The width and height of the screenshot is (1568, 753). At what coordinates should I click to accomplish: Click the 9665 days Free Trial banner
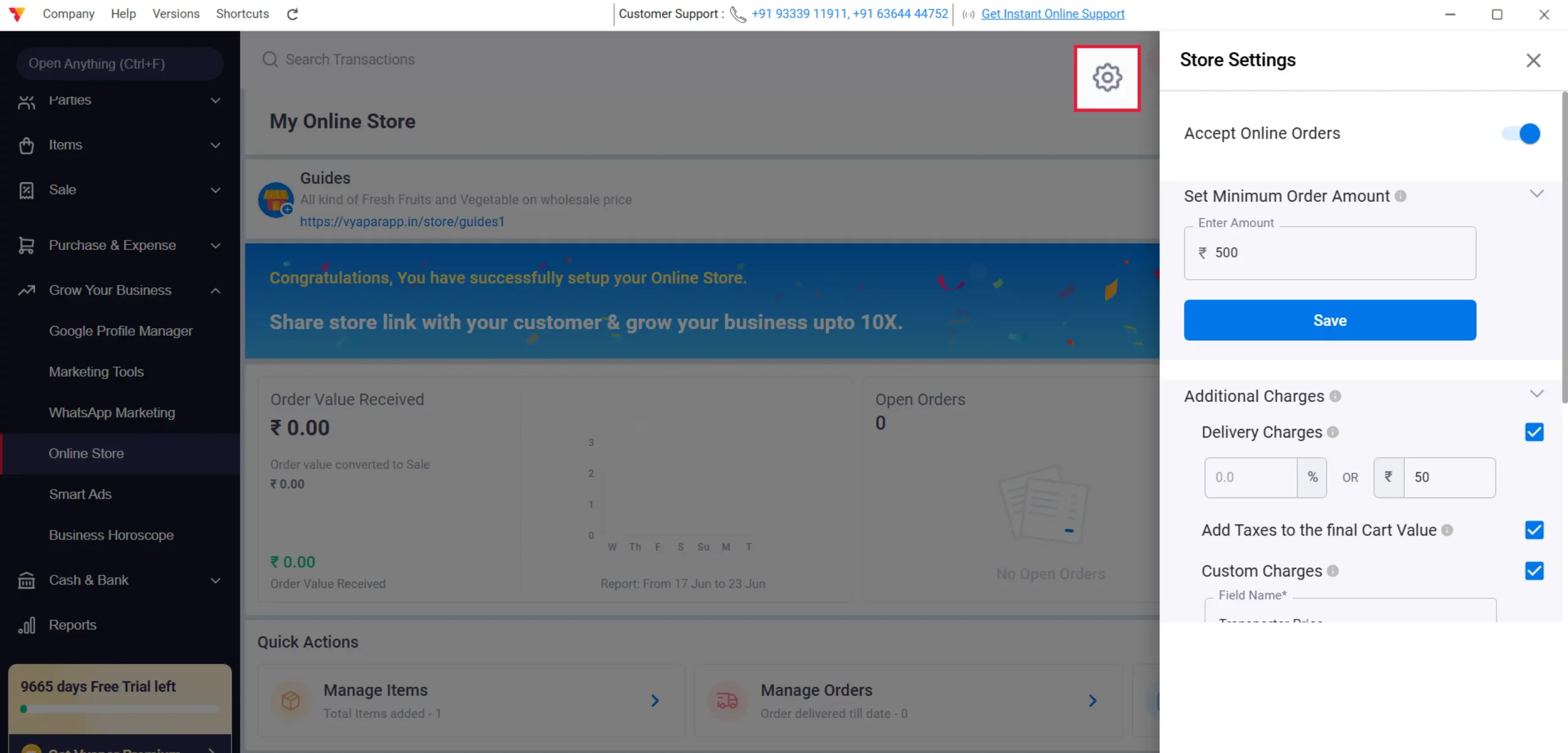(x=120, y=698)
